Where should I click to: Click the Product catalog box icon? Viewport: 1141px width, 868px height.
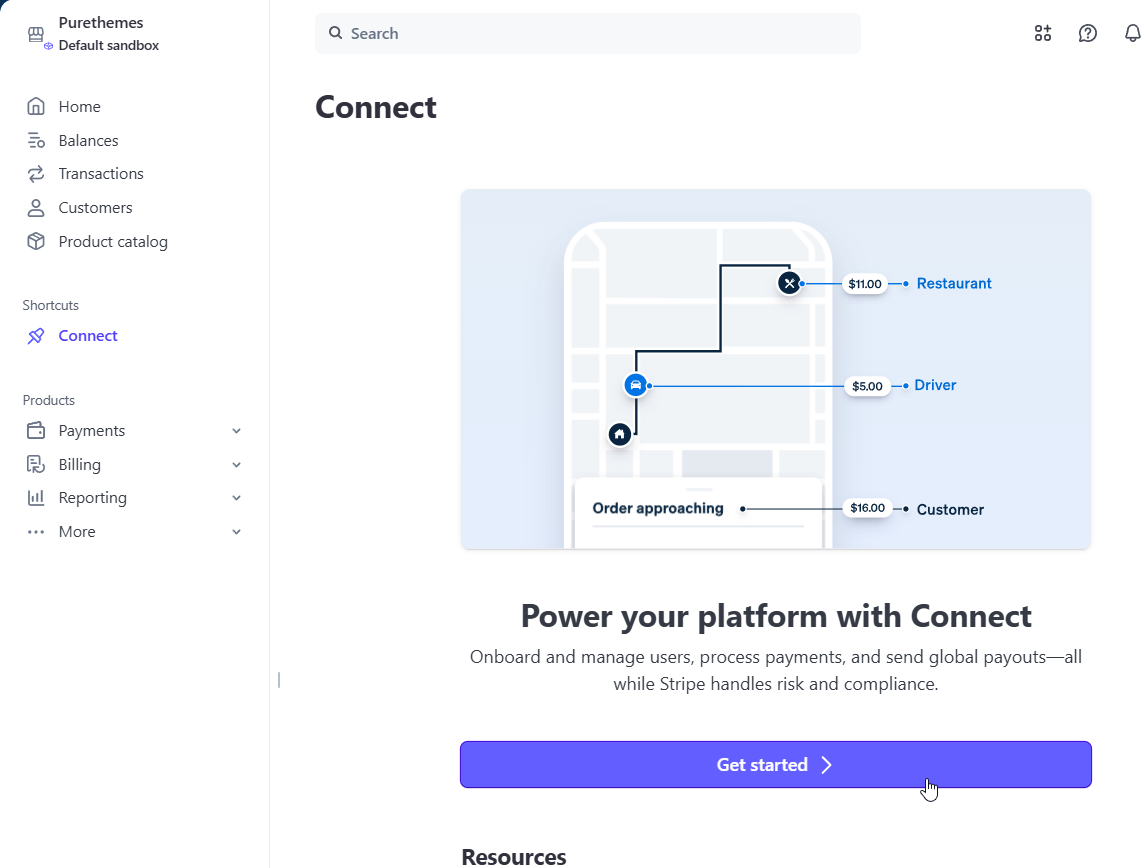[x=36, y=242]
